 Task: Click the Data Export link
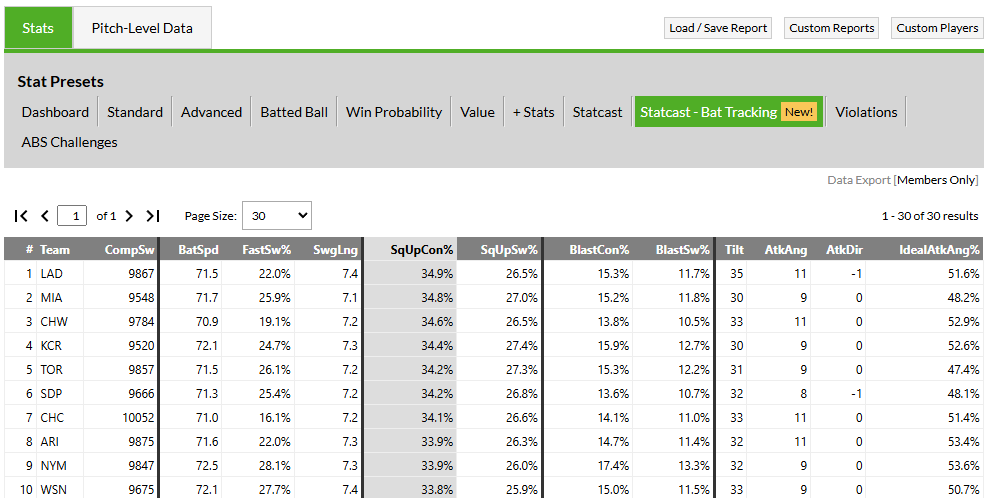(858, 180)
